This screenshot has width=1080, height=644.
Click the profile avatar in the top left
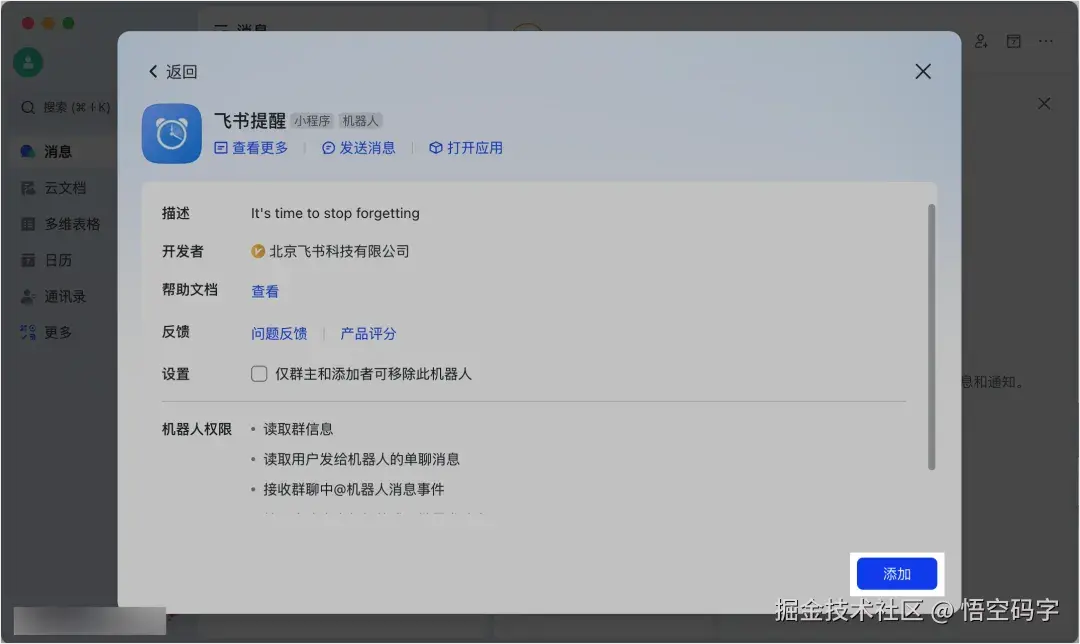coord(27,62)
